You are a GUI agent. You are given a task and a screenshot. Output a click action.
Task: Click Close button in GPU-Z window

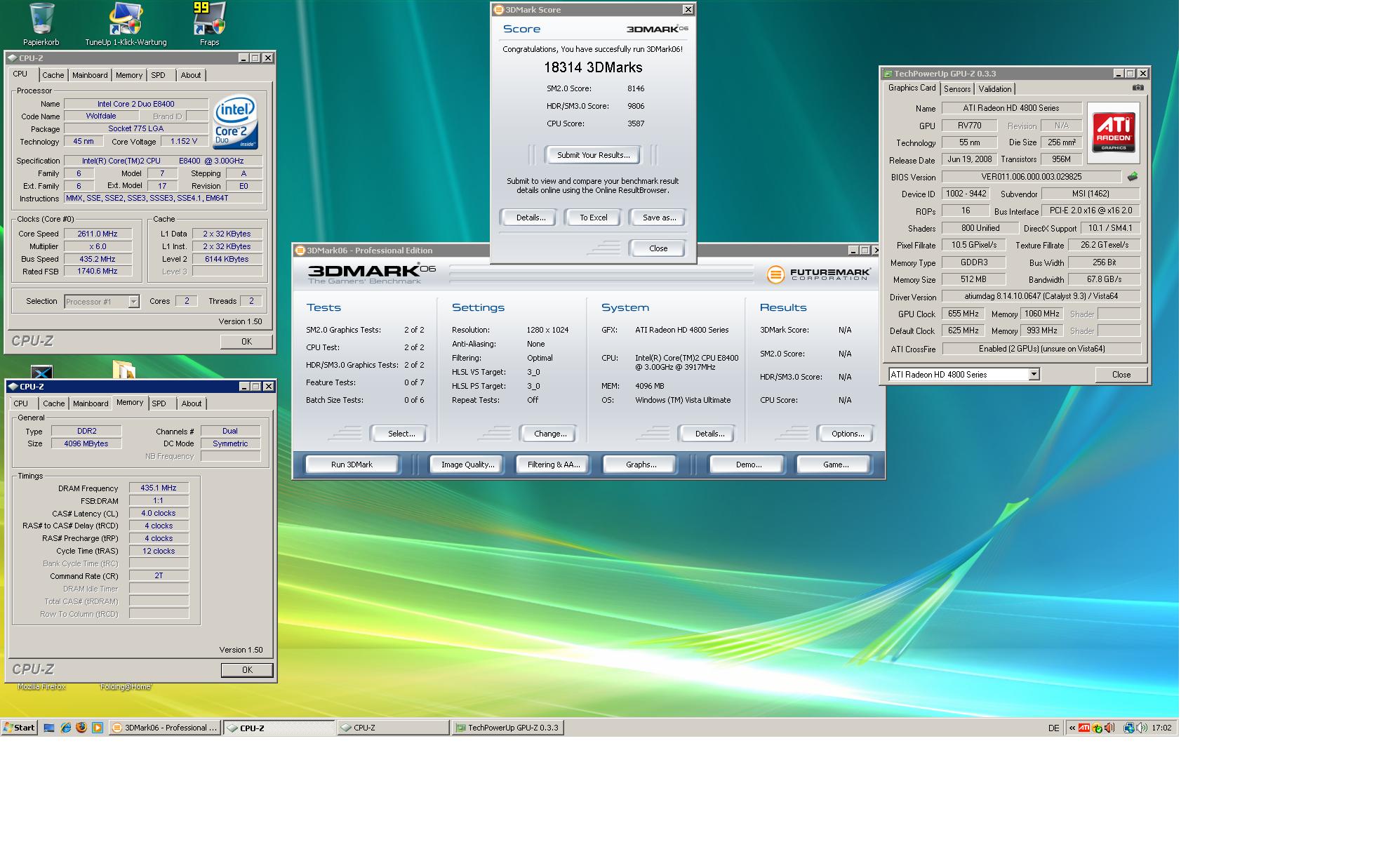(1121, 375)
